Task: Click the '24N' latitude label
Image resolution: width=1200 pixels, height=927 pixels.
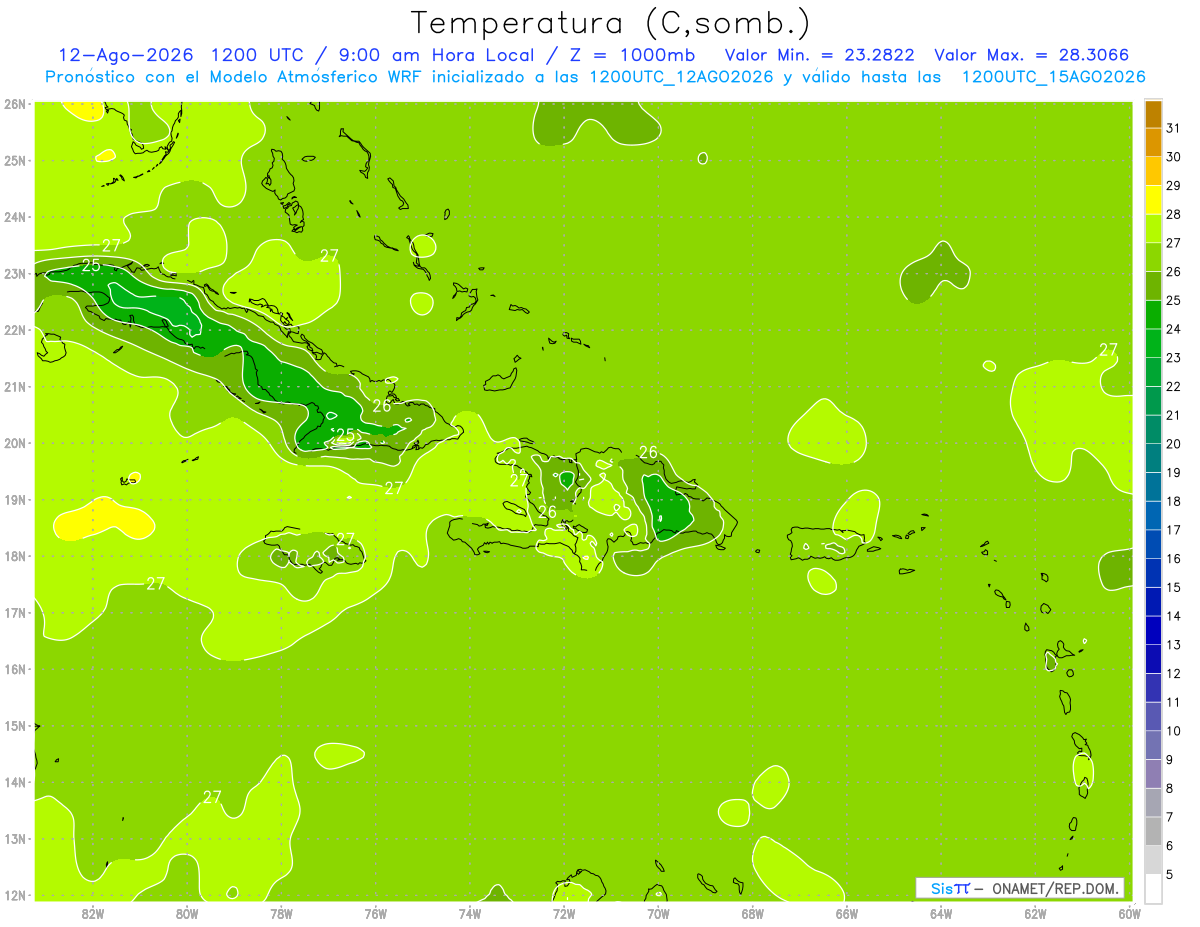Action: pyautogui.click(x=14, y=217)
